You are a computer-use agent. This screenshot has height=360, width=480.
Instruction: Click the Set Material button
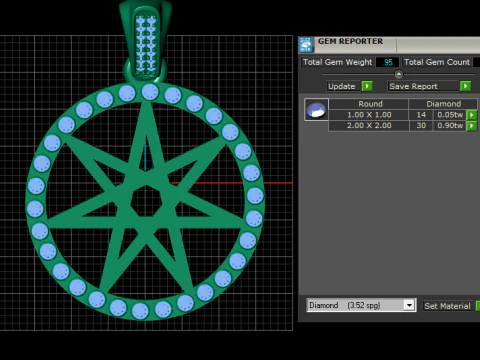447,306
